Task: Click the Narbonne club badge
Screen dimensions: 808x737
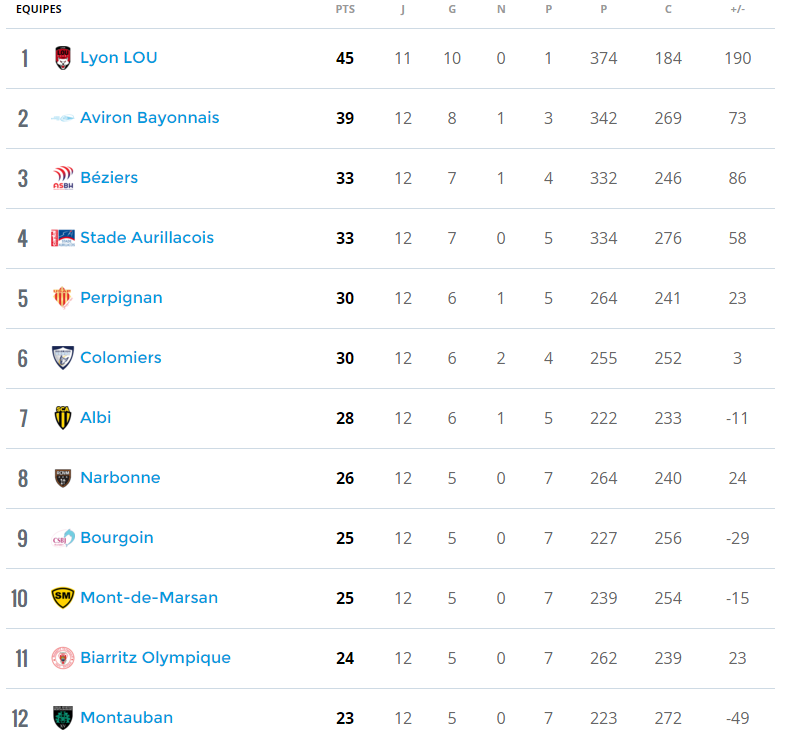Action: pos(63,478)
